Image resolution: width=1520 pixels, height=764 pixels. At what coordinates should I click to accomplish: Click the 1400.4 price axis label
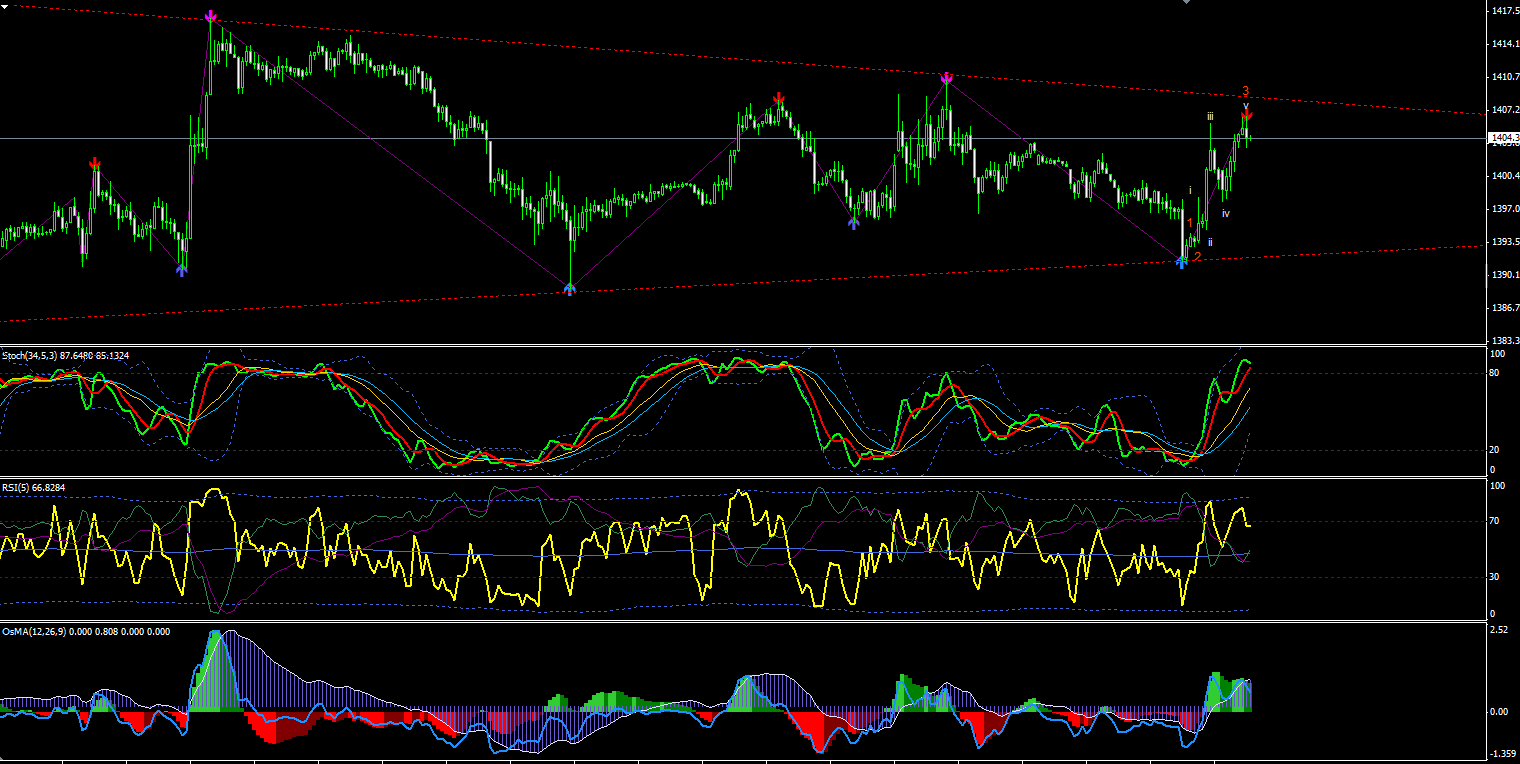pyautogui.click(x=1505, y=176)
